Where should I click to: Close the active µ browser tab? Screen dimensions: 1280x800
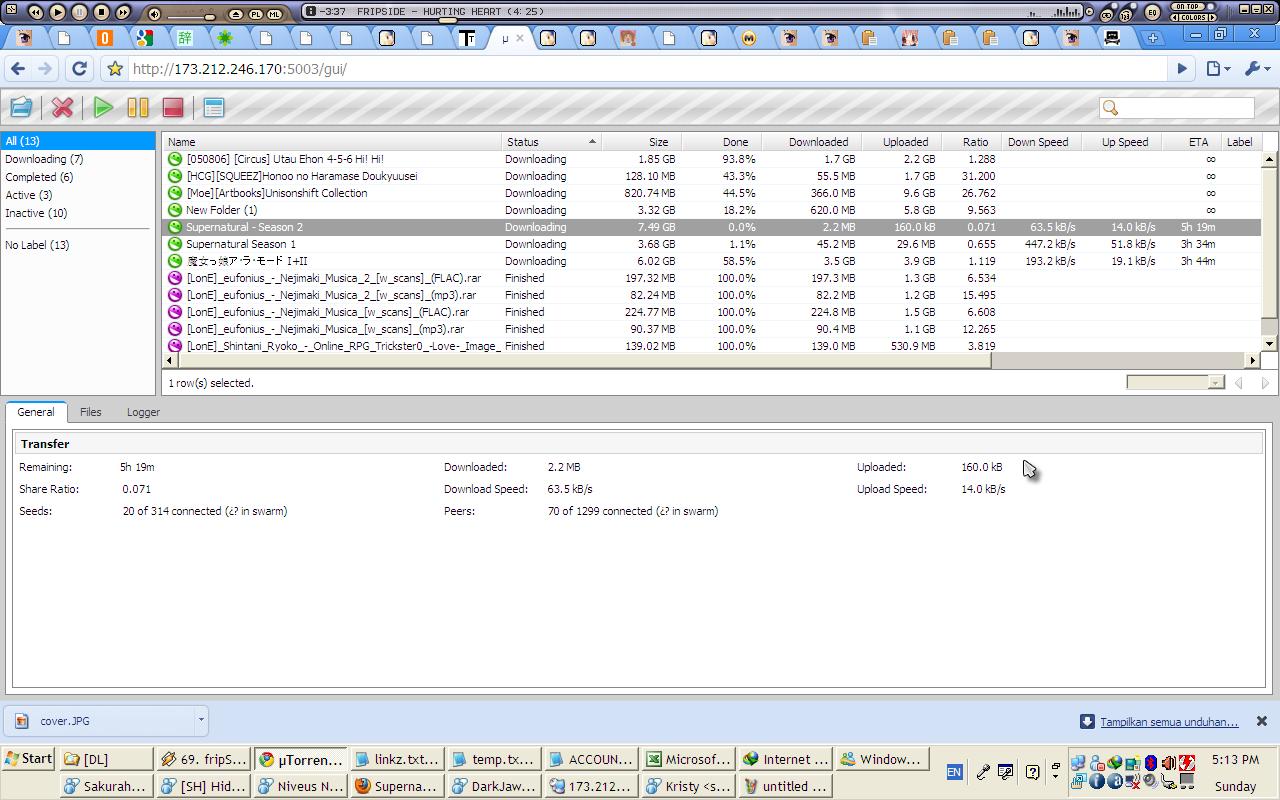coord(520,39)
